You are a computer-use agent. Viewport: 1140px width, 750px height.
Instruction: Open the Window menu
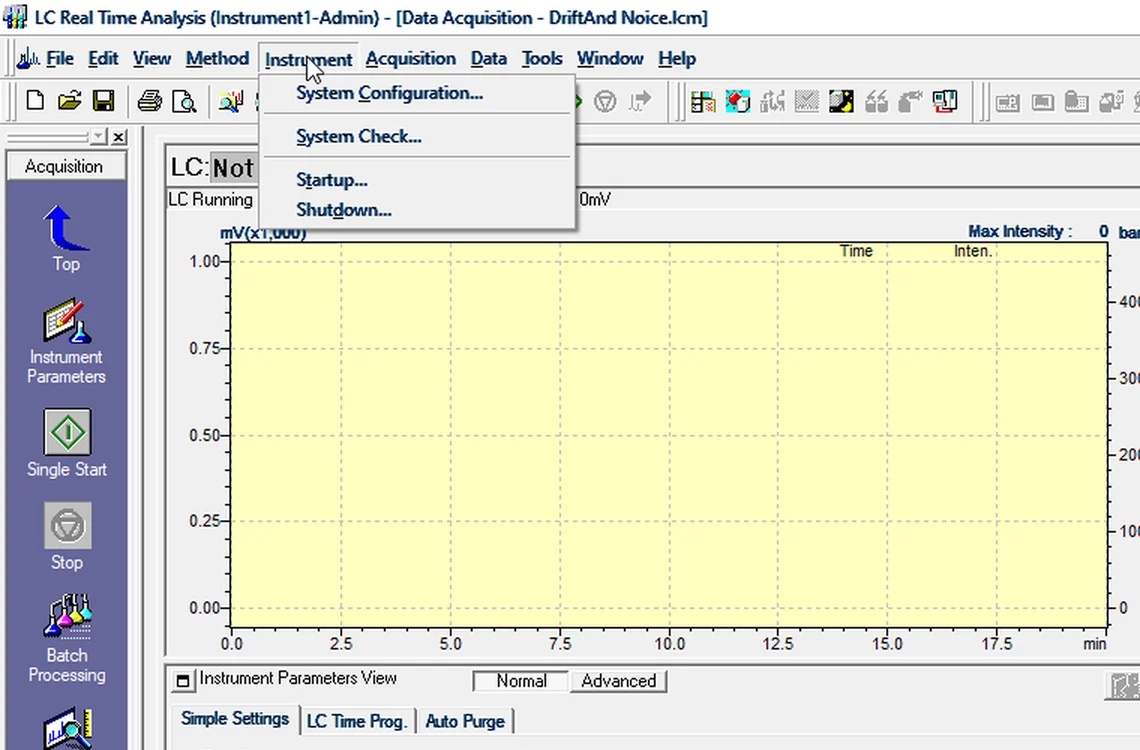point(610,58)
